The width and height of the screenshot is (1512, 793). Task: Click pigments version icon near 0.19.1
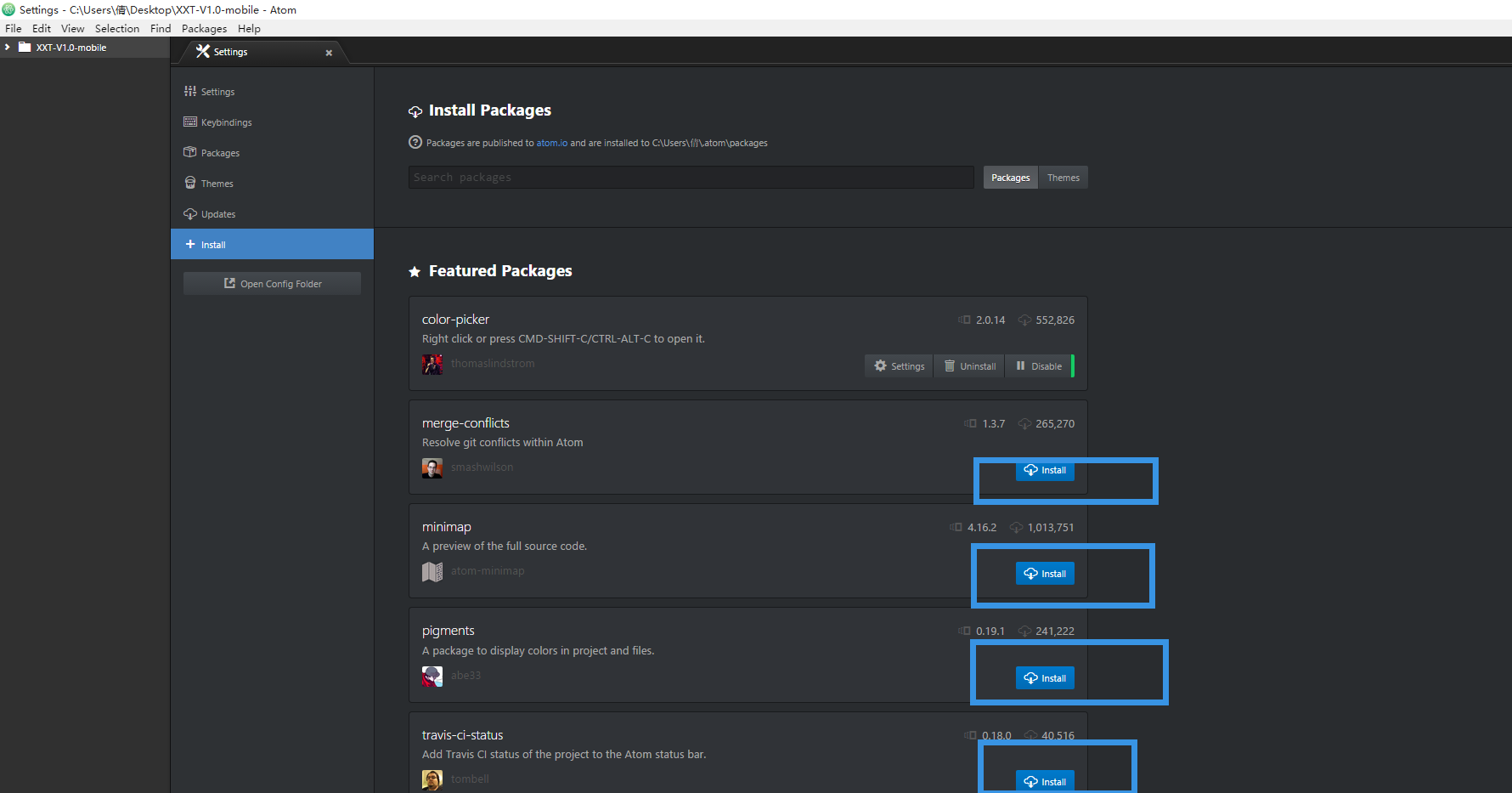[x=964, y=631]
